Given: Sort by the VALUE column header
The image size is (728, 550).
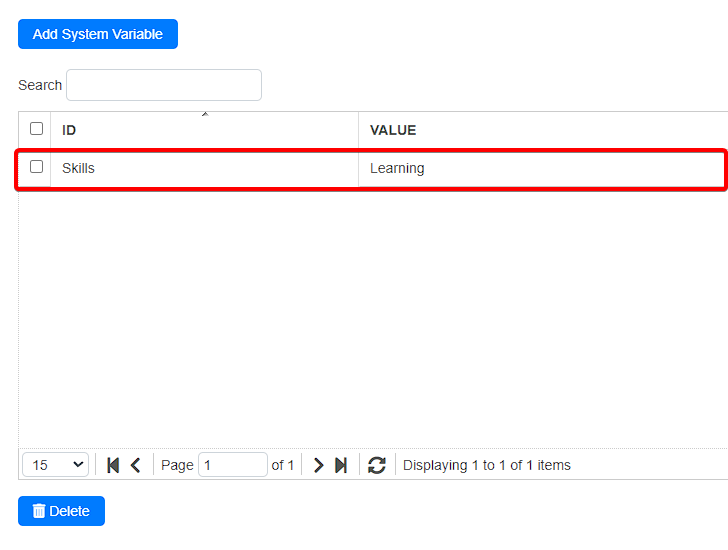Looking at the screenshot, I should 393,130.
